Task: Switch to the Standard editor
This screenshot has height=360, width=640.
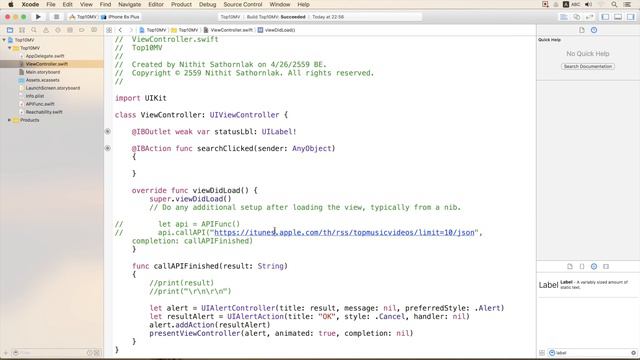Action: 564,17
